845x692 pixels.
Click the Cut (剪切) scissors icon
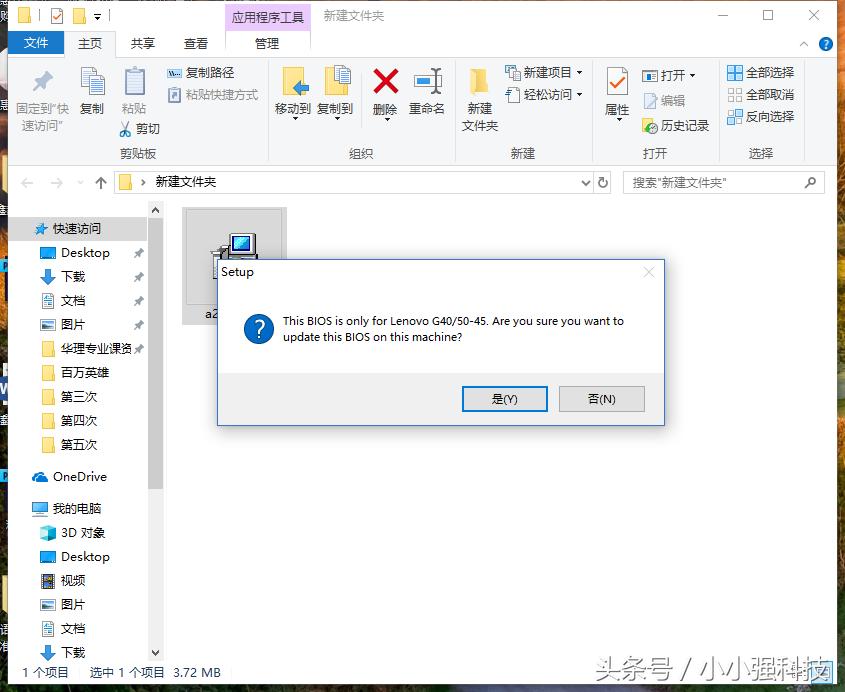click(x=125, y=129)
